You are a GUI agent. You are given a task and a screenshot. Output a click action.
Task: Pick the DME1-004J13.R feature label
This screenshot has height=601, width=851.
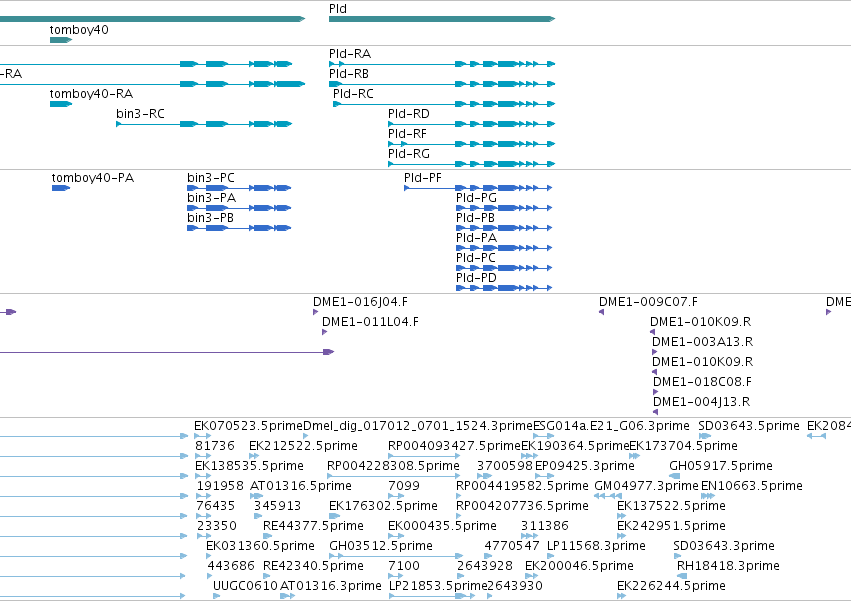click(702, 402)
